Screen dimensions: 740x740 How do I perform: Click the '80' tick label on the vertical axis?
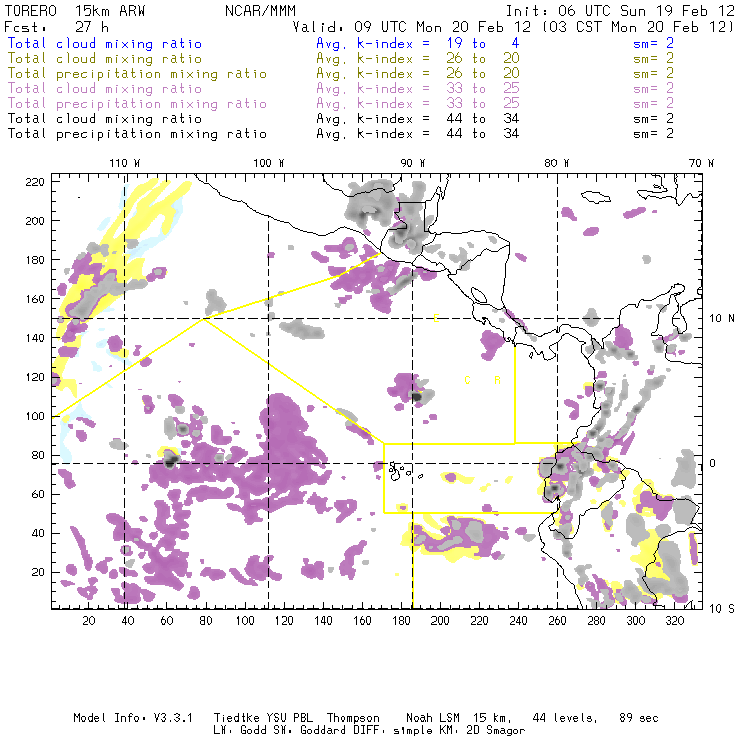click(38, 455)
